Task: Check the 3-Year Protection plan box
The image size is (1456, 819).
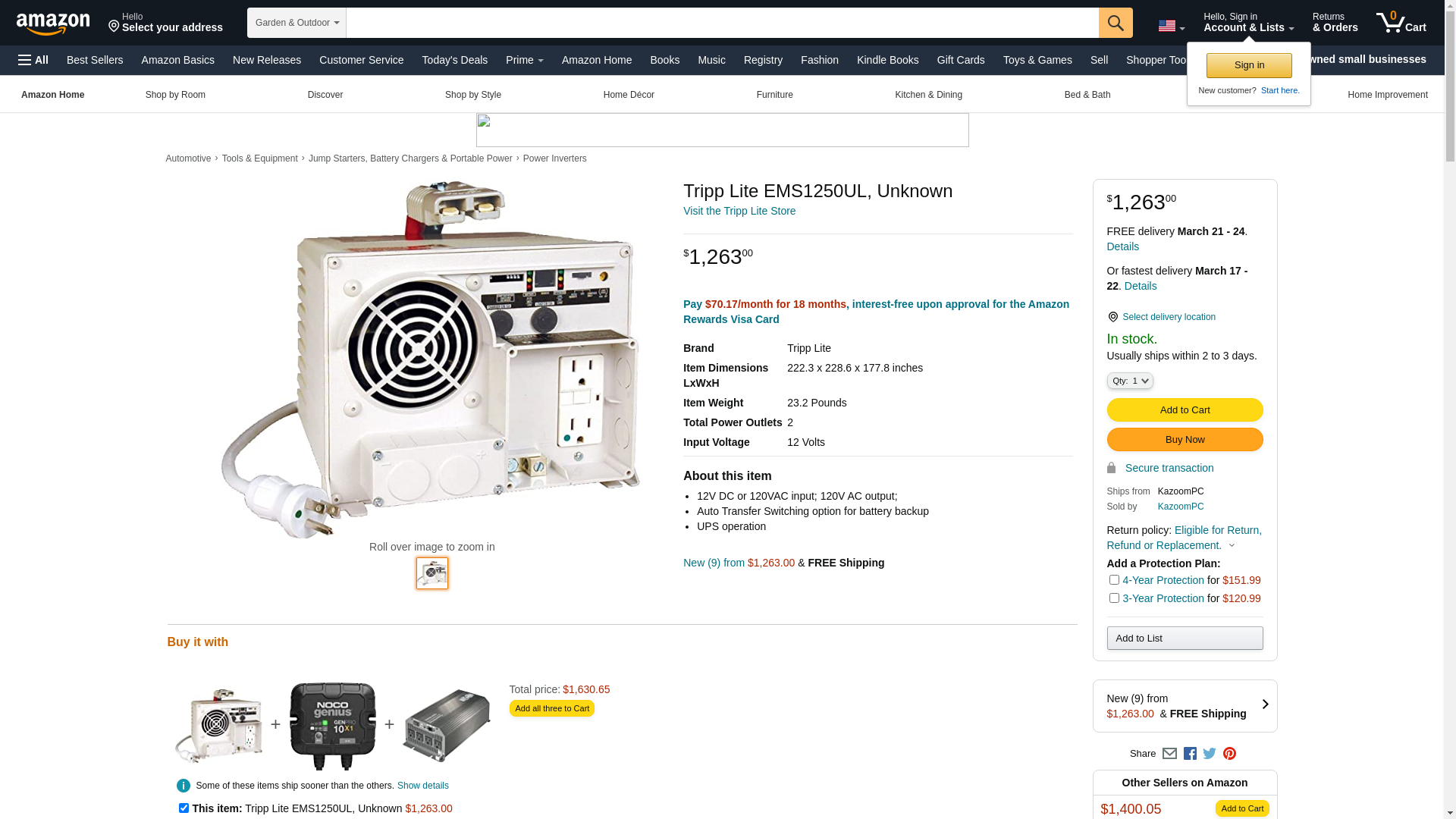Action: point(1114,598)
